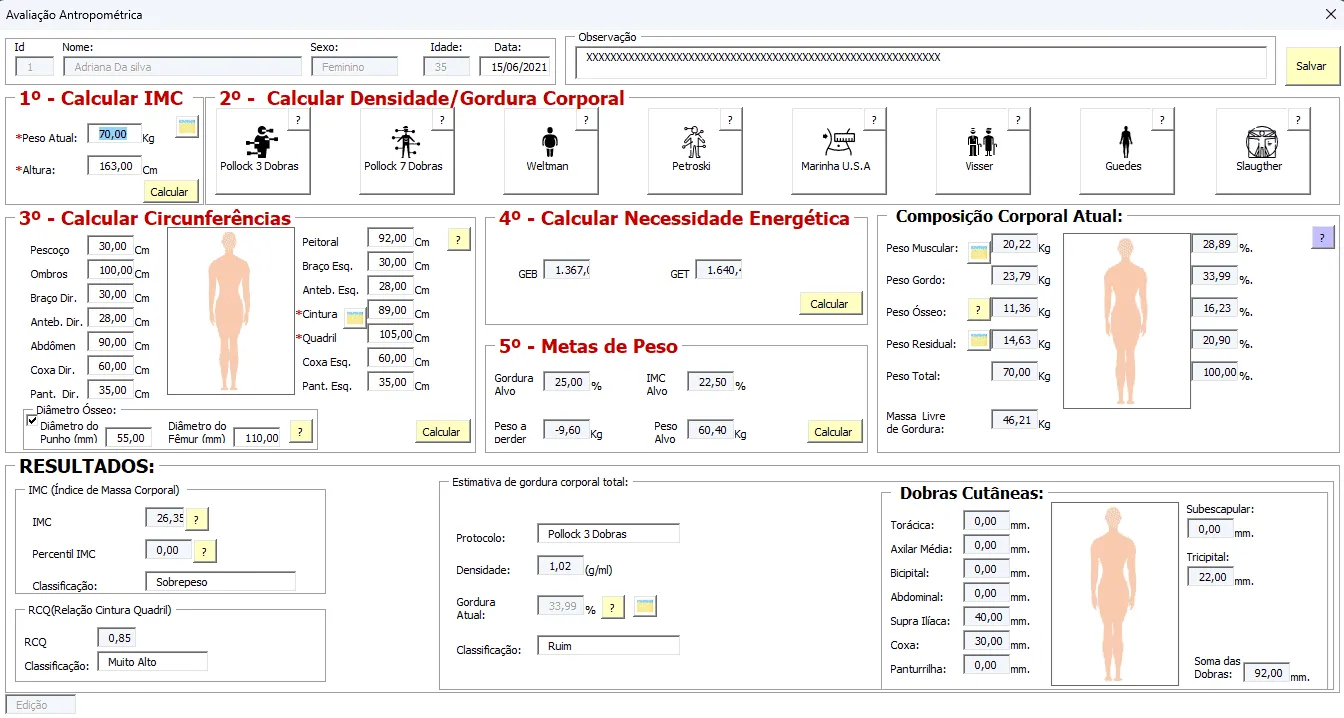The width and height of the screenshot is (1344, 718).
Task: Open help for Guedes protocol
Action: pyautogui.click(x=1163, y=120)
